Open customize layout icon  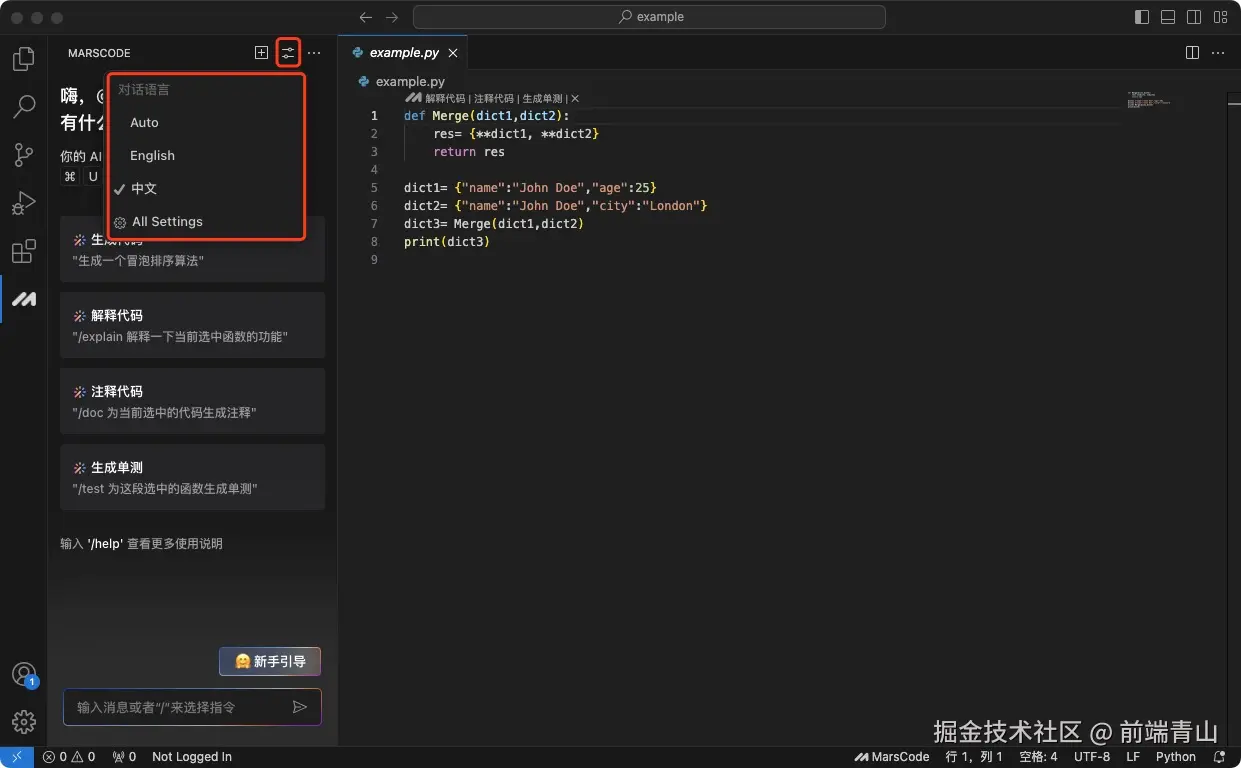1220,17
